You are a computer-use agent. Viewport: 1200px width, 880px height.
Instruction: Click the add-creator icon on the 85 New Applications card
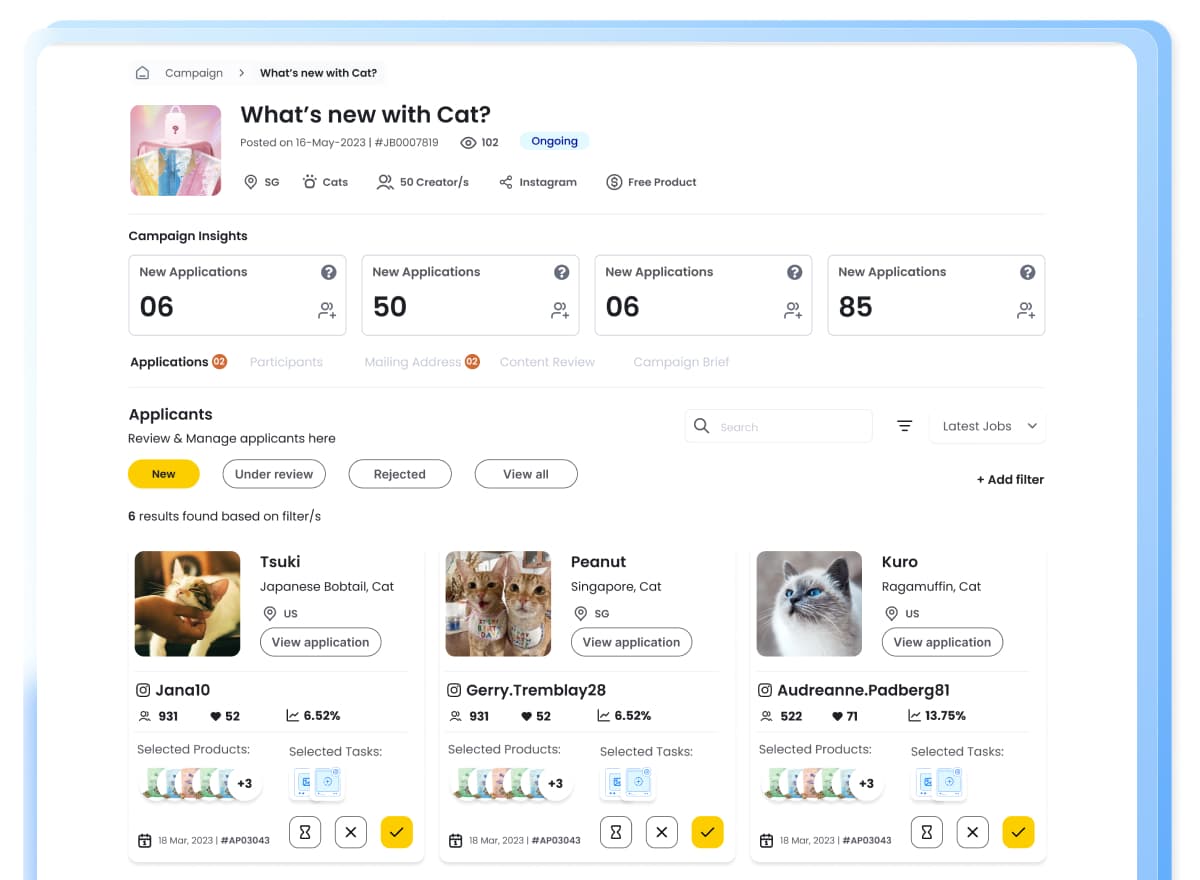tap(1026, 310)
